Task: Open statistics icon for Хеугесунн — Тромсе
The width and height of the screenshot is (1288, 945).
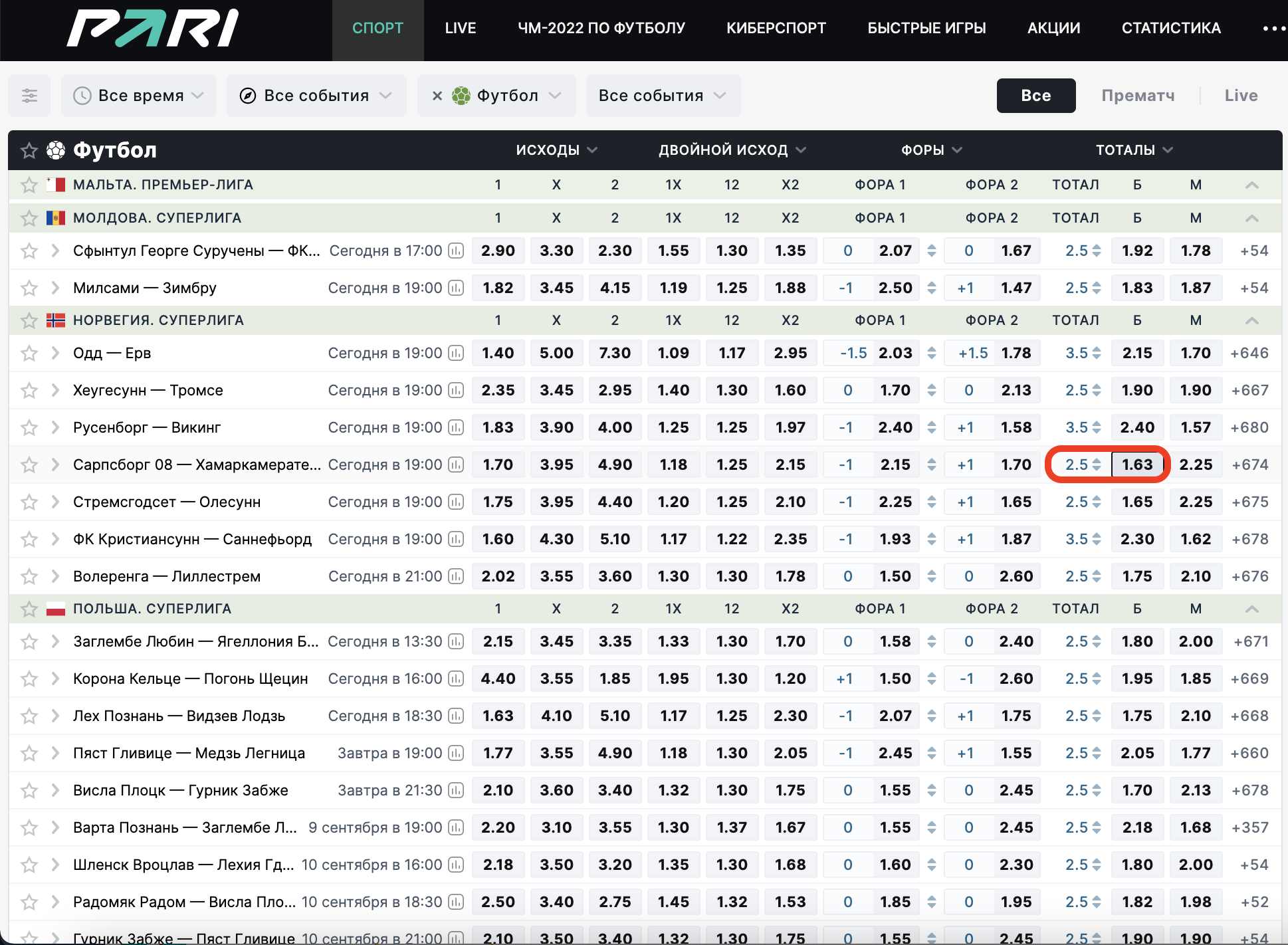Action: [x=456, y=390]
